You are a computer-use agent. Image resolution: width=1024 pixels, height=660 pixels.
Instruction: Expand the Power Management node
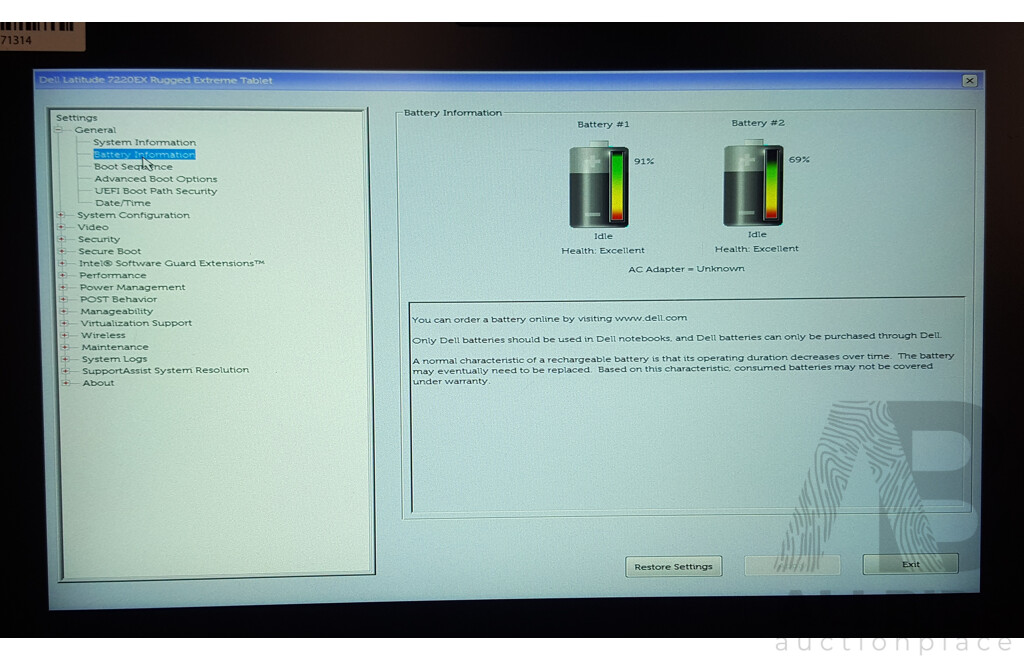pos(63,287)
